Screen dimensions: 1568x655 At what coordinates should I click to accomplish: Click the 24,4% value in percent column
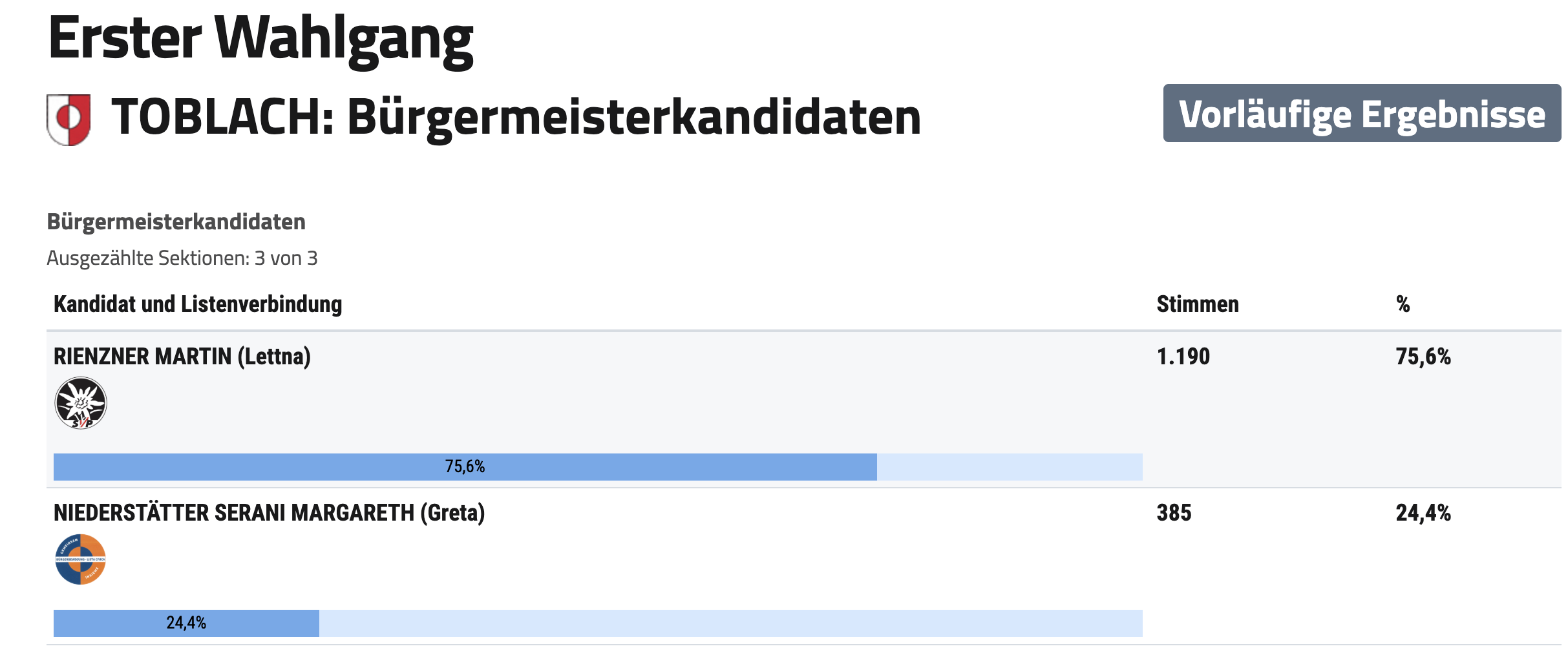click(x=1423, y=513)
